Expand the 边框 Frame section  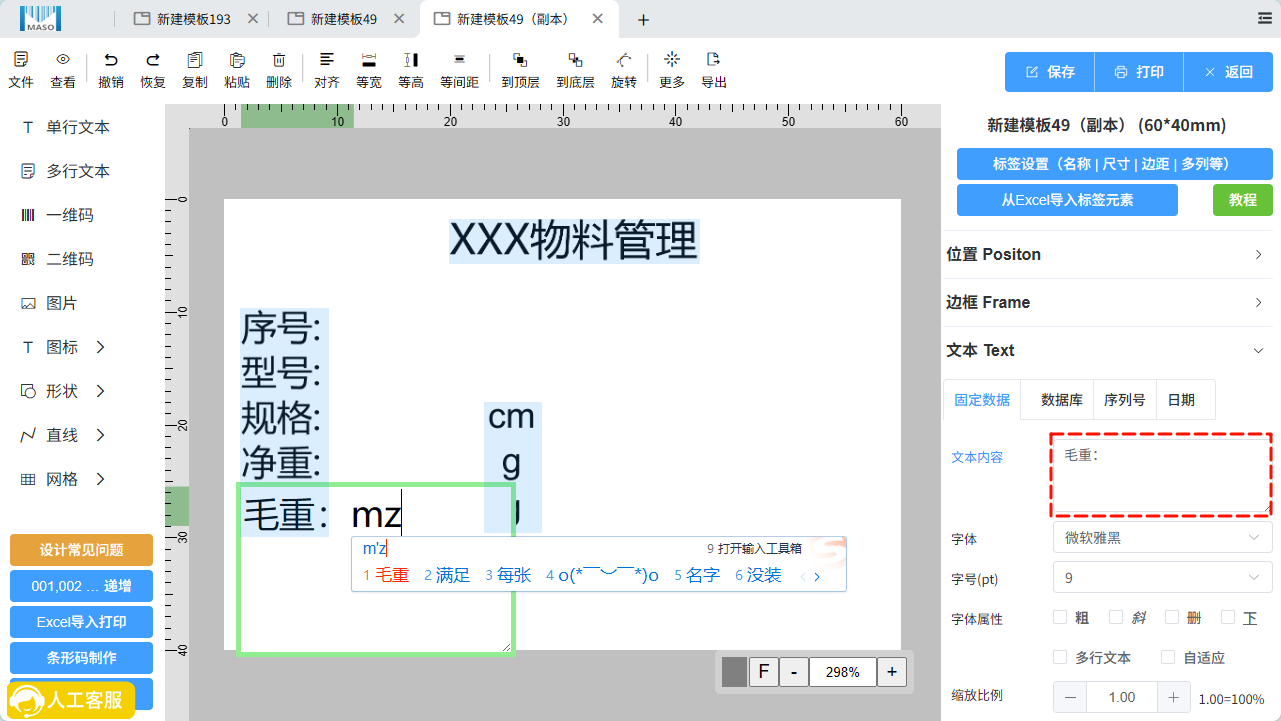coord(1108,302)
